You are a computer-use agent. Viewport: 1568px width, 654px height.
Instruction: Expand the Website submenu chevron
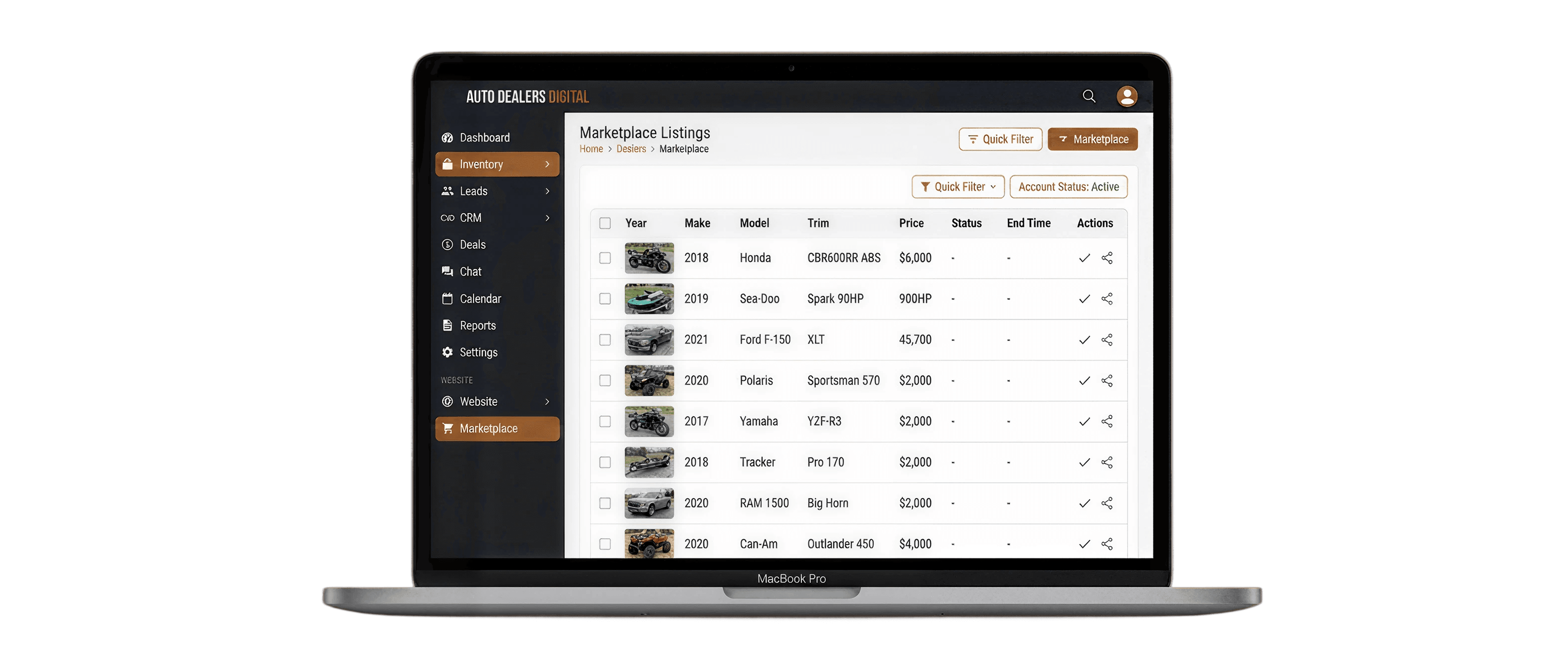[x=547, y=402]
